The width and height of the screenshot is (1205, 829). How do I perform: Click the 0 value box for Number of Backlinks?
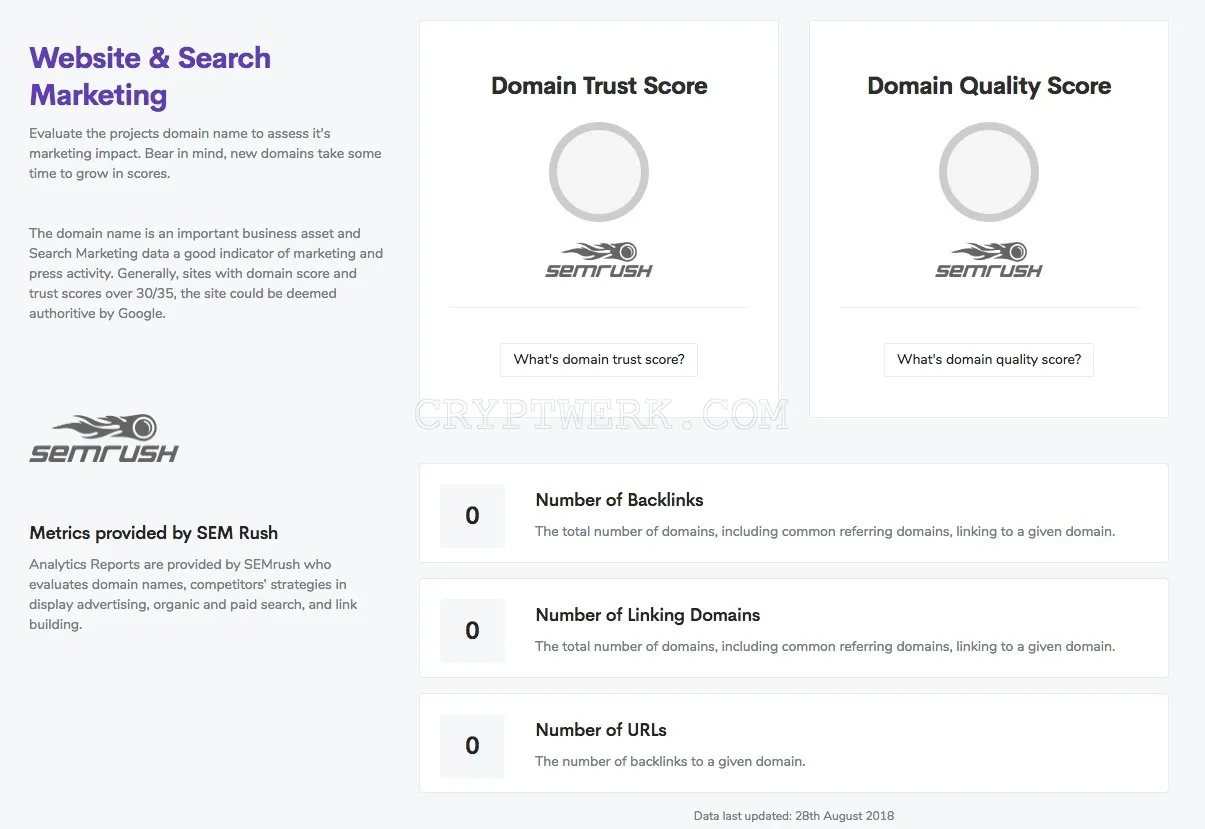473,516
